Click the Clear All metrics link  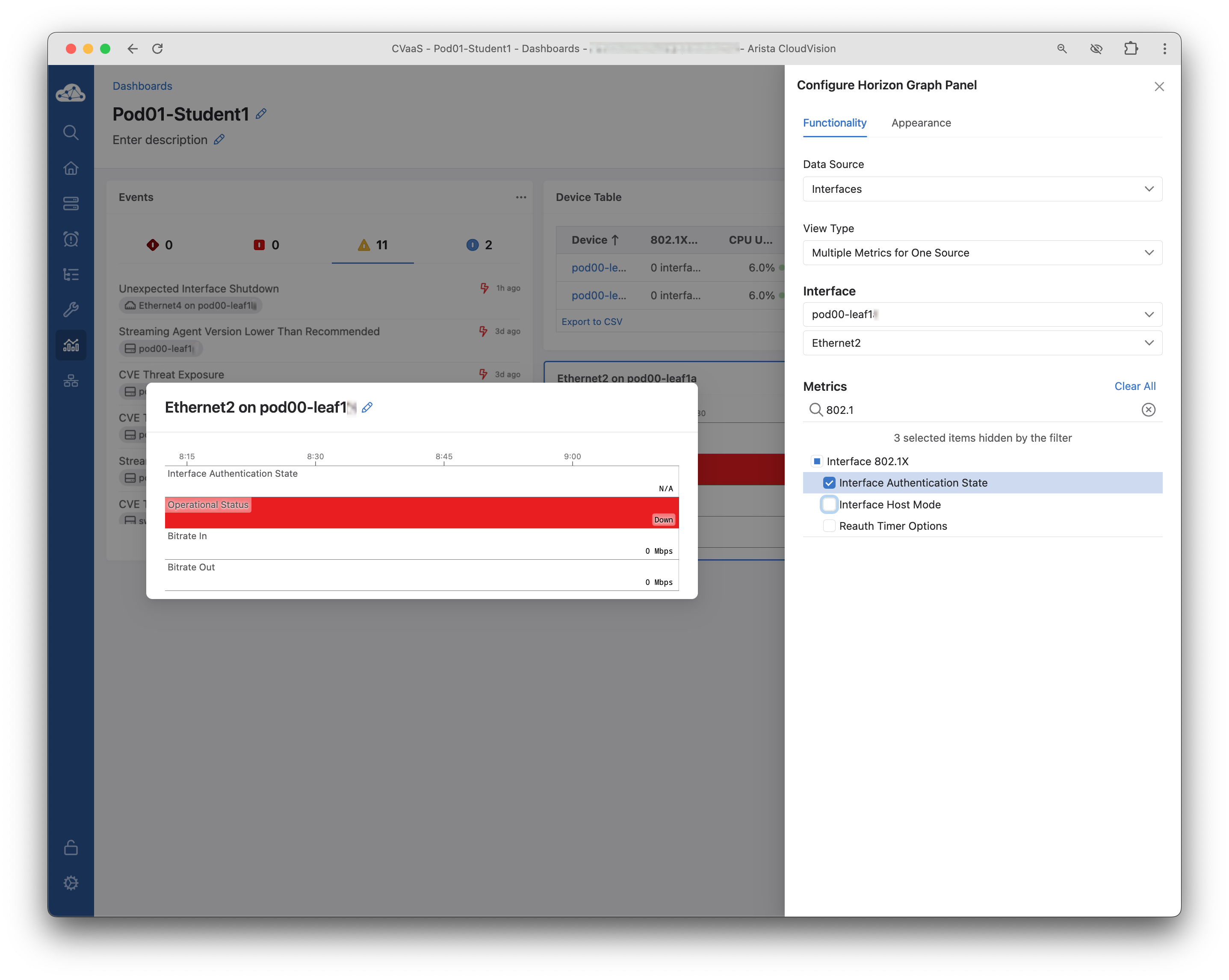[x=1134, y=386]
